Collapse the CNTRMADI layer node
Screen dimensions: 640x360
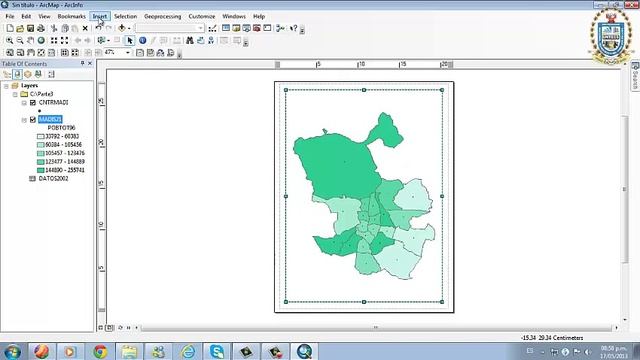pyautogui.click(x=24, y=103)
